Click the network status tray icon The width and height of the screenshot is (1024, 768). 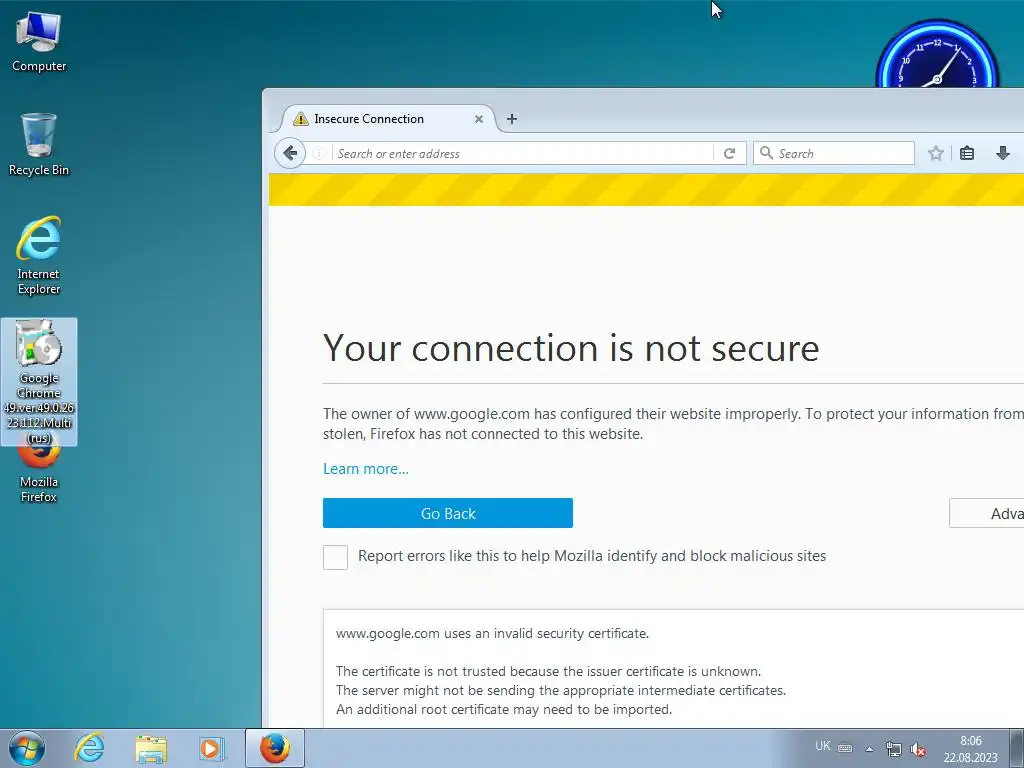[x=893, y=749]
